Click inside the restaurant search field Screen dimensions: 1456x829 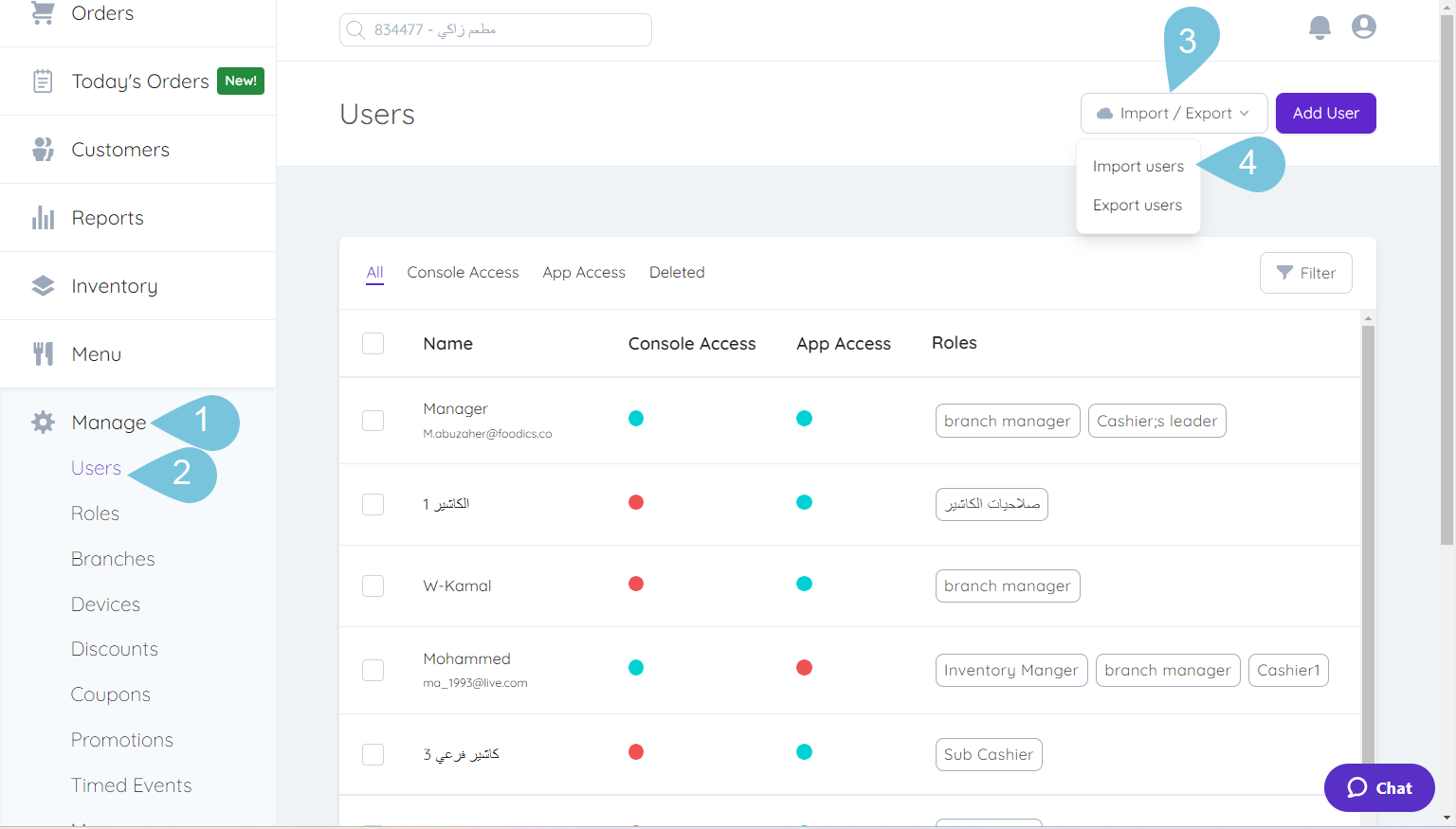coord(494,29)
